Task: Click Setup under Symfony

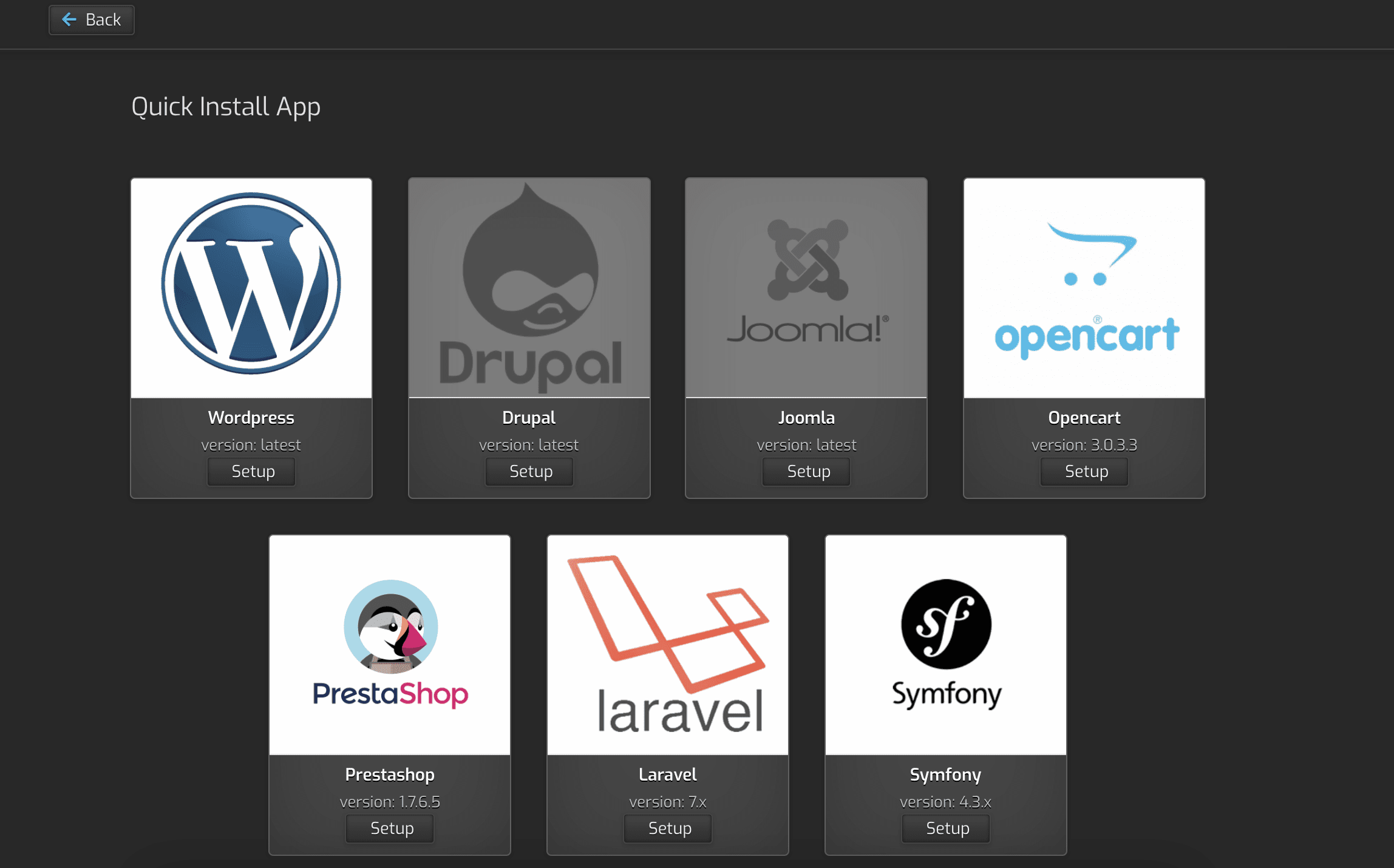Action: [945, 828]
